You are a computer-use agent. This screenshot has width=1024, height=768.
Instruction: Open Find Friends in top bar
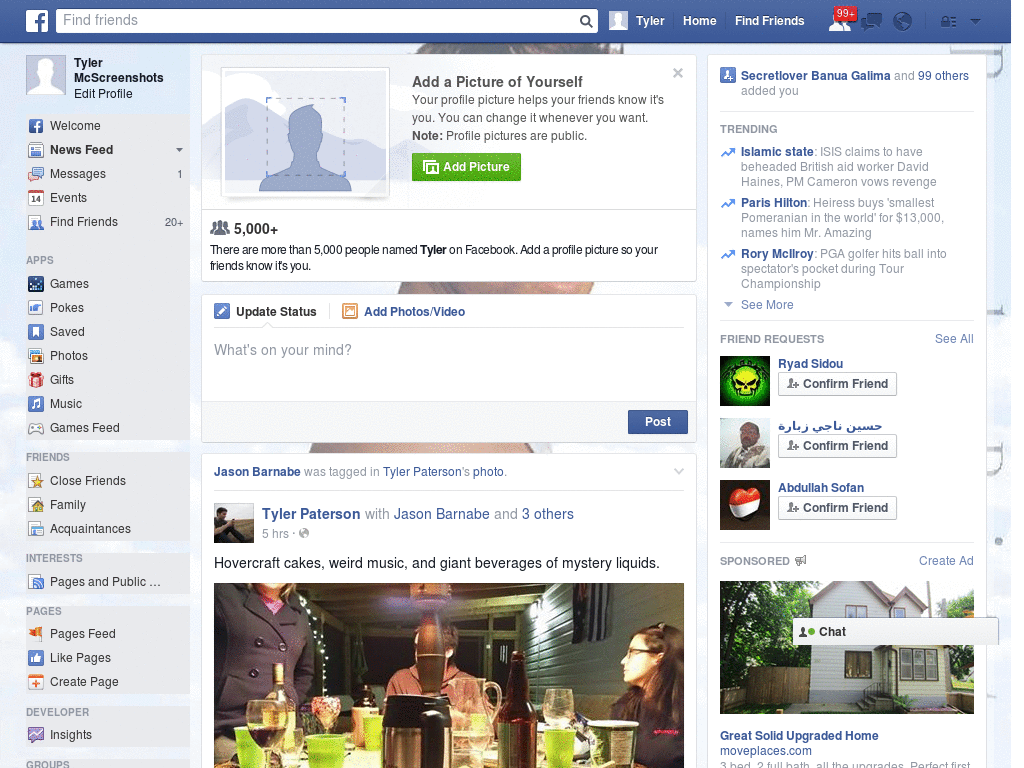click(x=769, y=21)
